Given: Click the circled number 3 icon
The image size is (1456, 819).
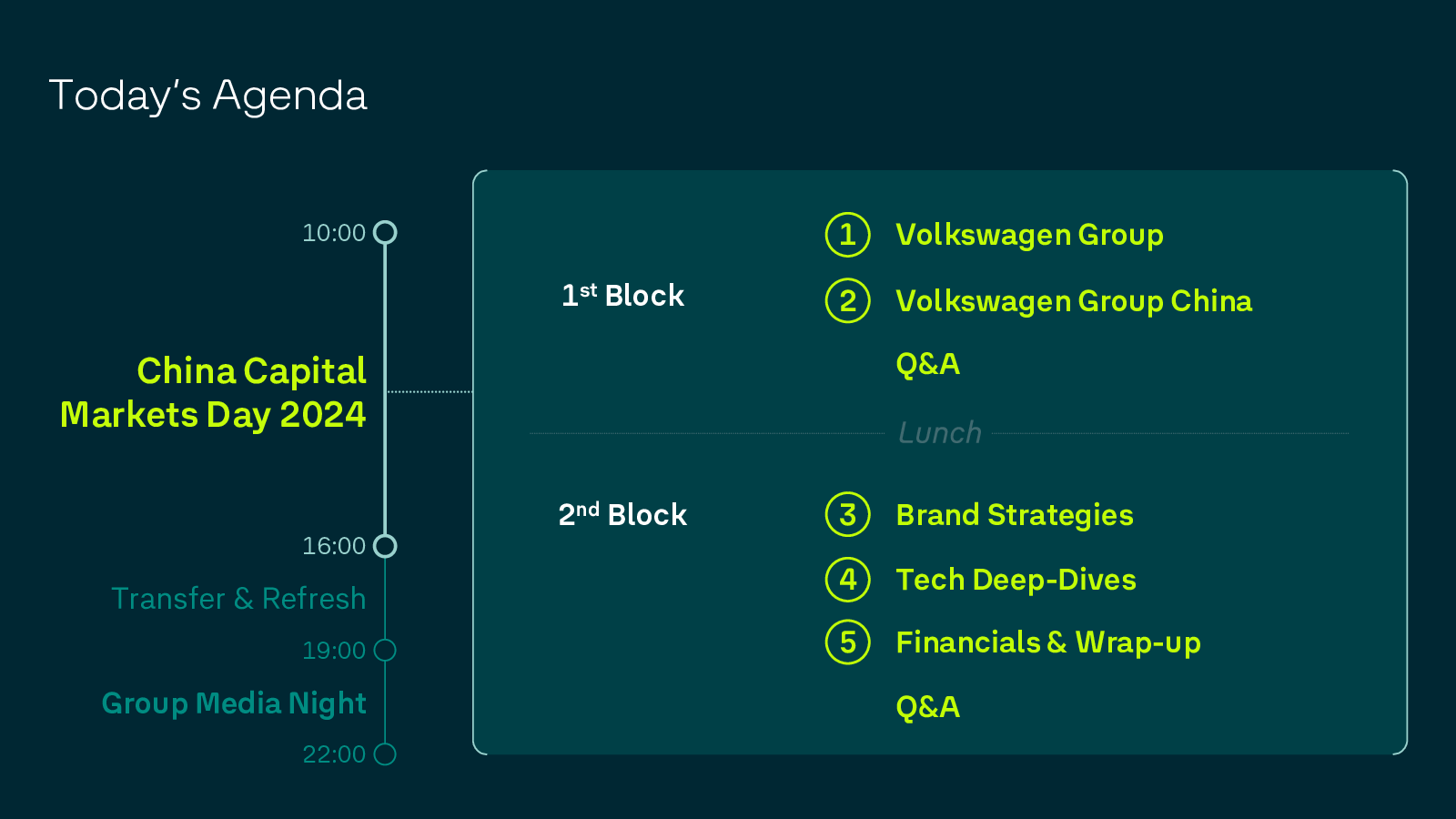Looking at the screenshot, I should tap(847, 515).
